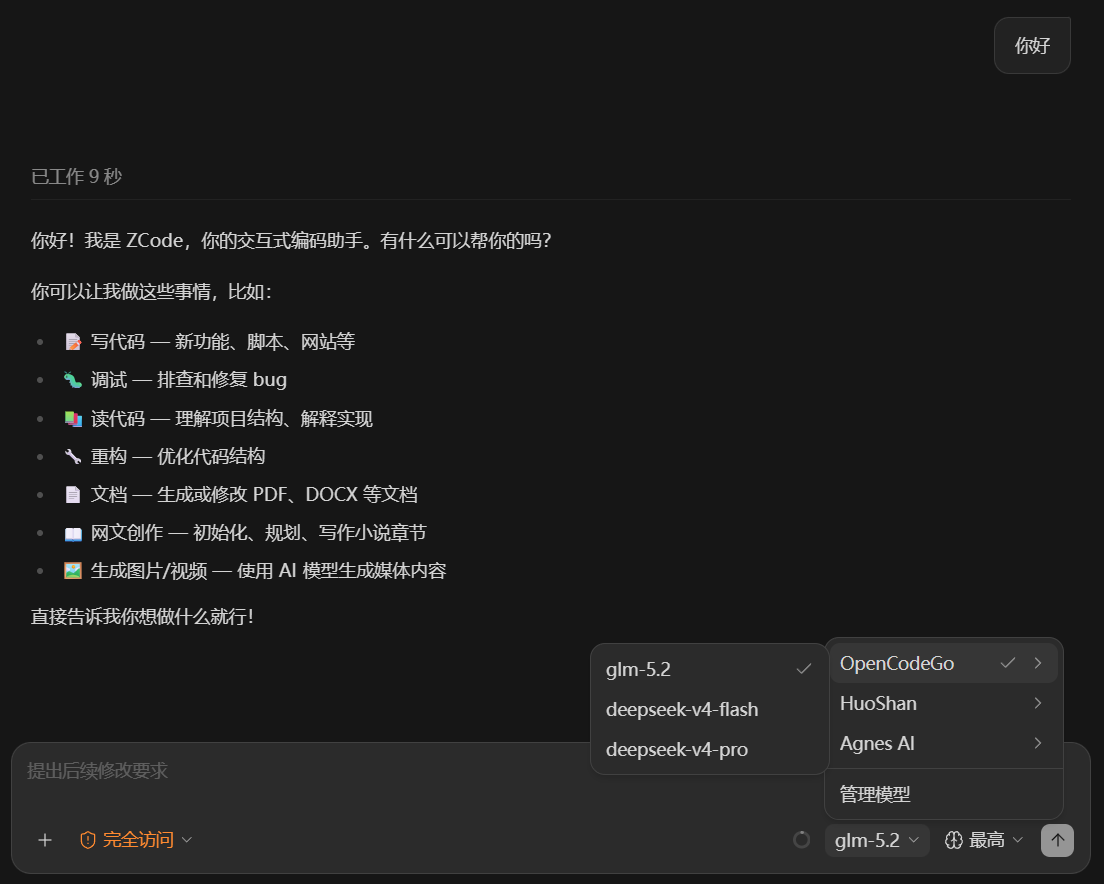Click the text 文档 — 生成或修改 PDF、DOCX 等文档
The height and width of the screenshot is (884, 1104).
(x=254, y=495)
